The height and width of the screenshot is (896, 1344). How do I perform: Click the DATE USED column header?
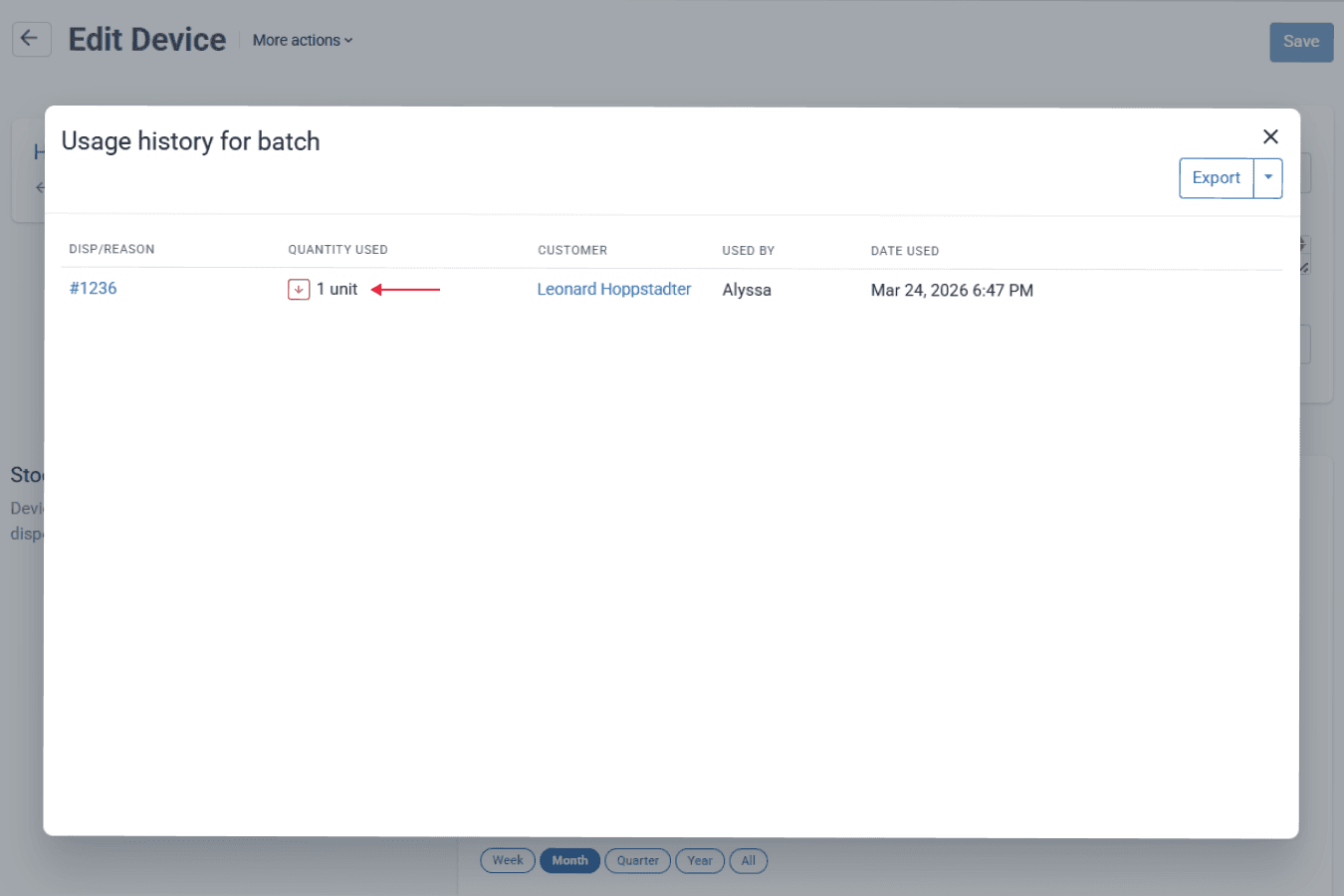pyautogui.click(x=905, y=251)
